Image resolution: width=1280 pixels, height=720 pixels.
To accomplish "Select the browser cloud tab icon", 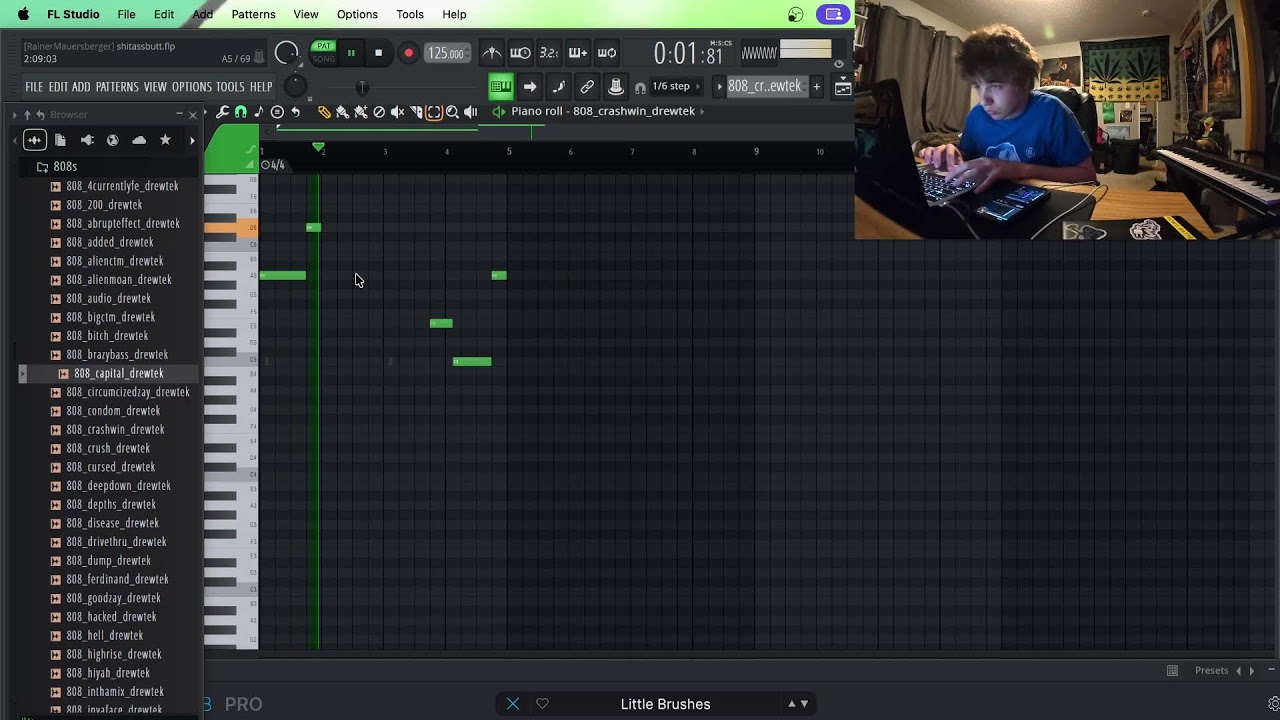I will [139, 140].
